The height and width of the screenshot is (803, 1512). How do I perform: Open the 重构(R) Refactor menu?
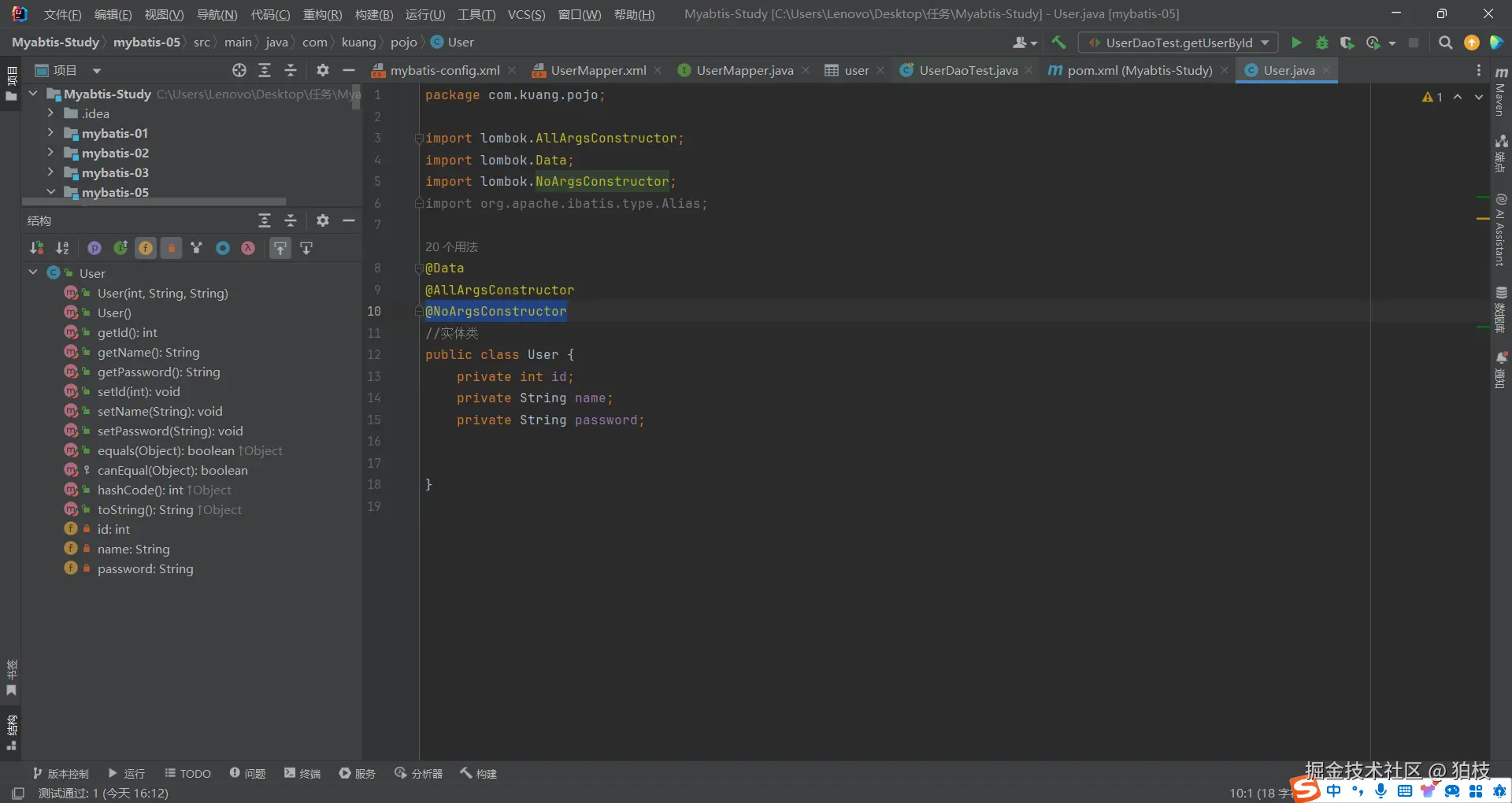pyautogui.click(x=322, y=14)
